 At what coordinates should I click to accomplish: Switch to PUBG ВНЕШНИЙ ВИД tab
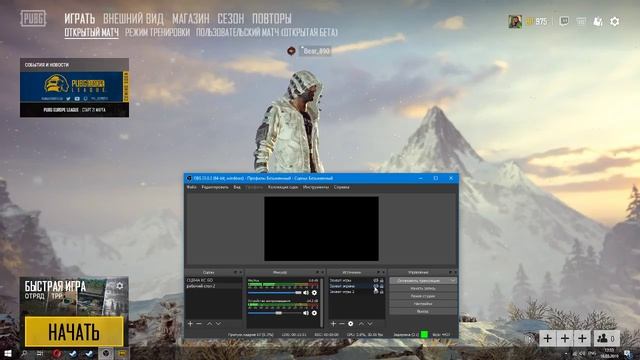pyautogui.click(x=133, y=18)
